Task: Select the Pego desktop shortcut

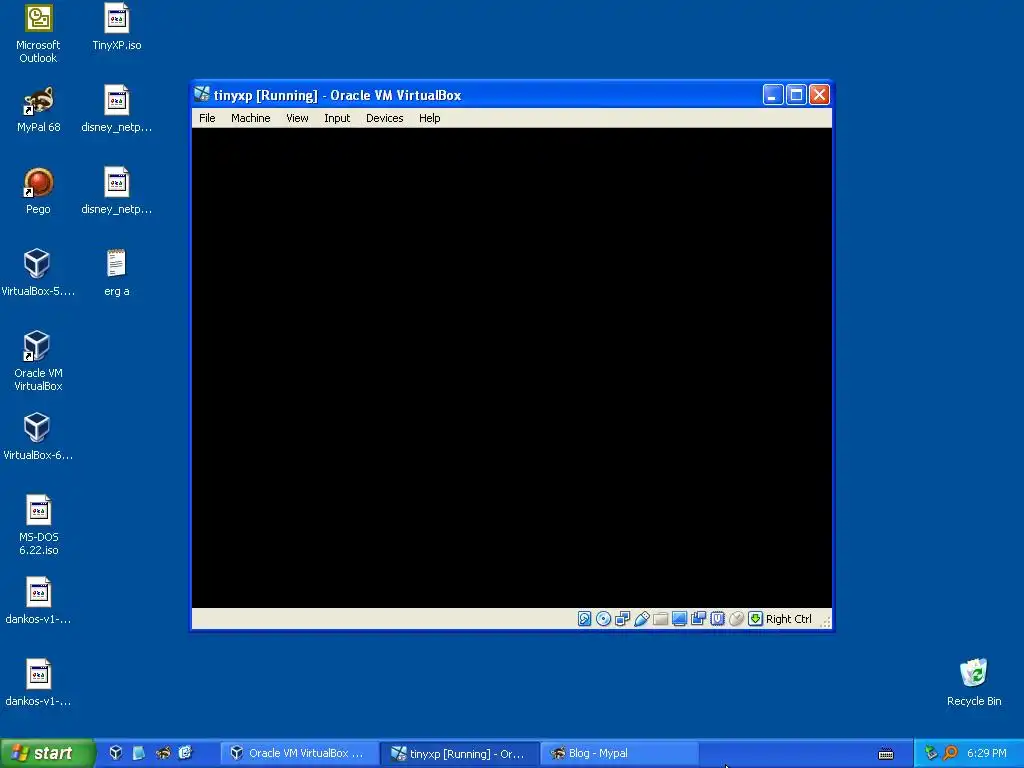Action: point(38,191)
